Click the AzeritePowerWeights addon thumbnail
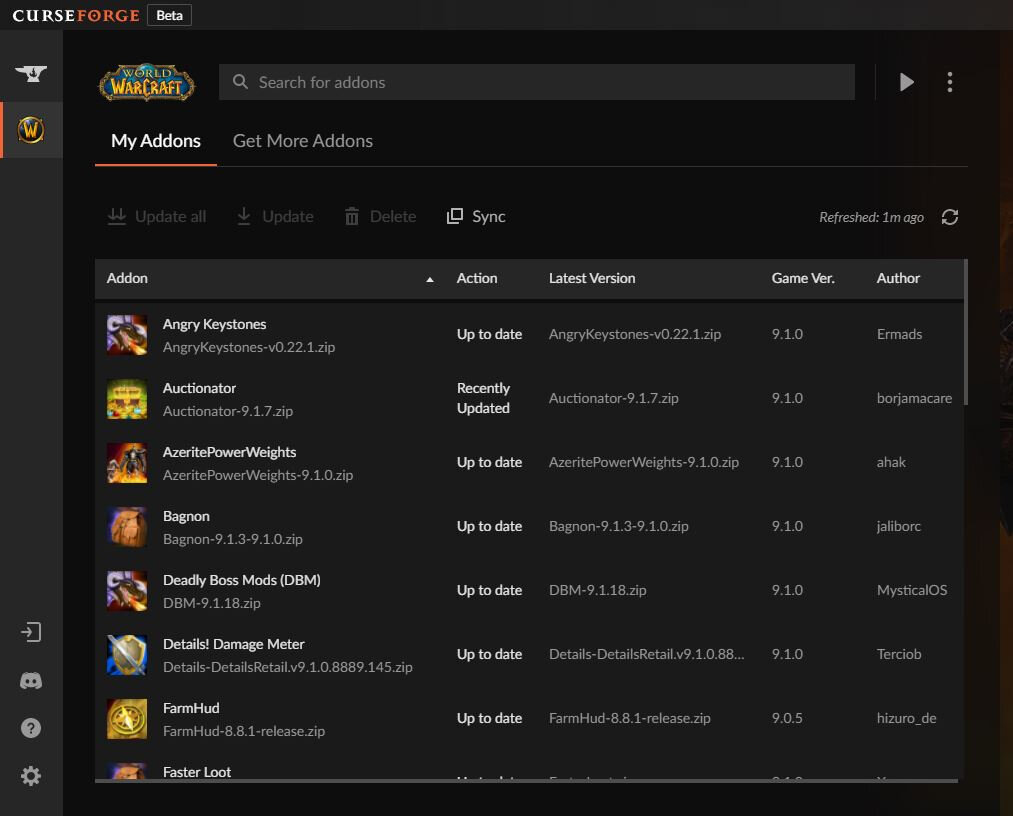The width and height of the screenshot is (1013, 816). pos(127,463)
